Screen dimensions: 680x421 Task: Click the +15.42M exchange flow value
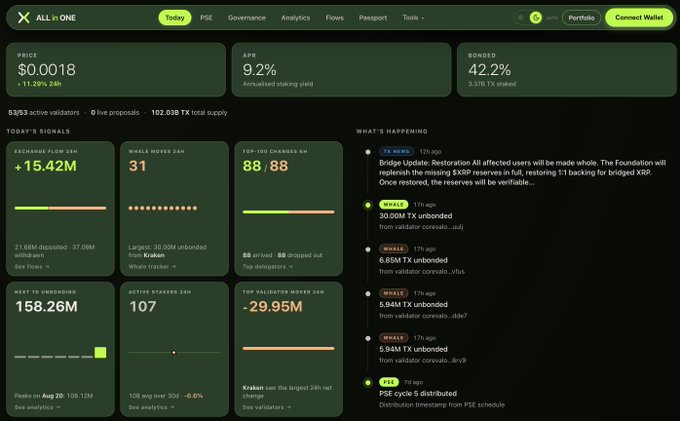(x=46, y=166)
